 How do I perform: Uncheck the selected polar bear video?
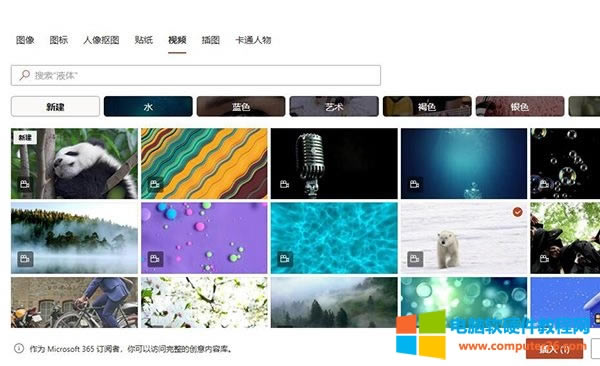click(x=517, y=212)
